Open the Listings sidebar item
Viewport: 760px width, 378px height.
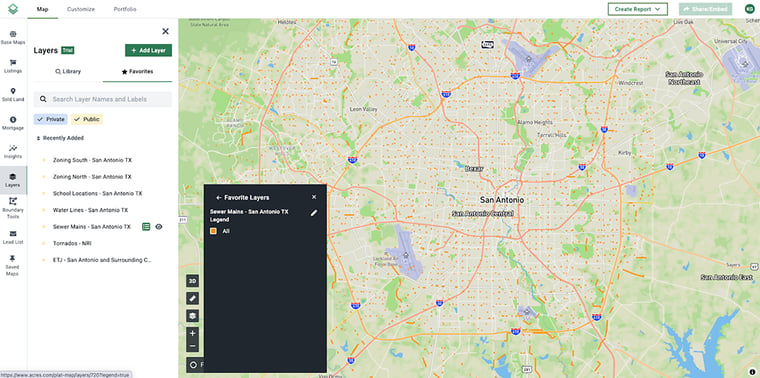click(13, 66)
